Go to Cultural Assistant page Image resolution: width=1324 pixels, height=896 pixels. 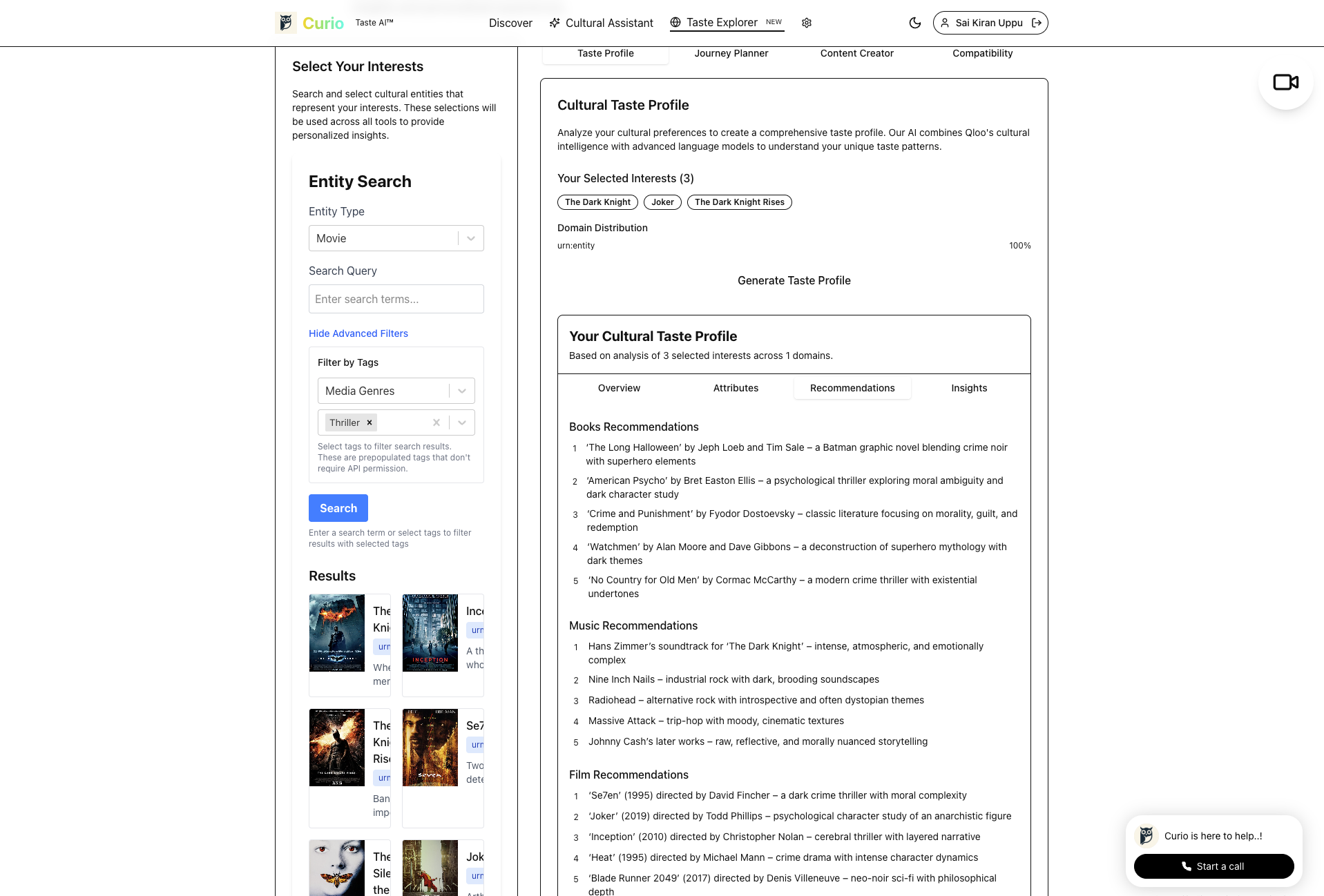point(601,23)
